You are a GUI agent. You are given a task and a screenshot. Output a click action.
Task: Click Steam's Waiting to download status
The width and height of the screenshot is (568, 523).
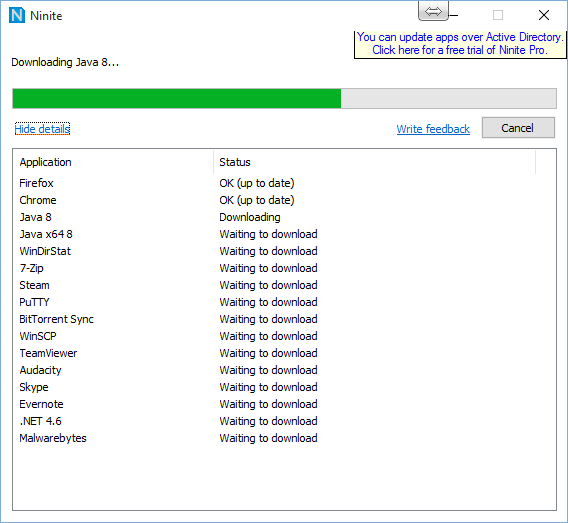[x=268, y=285]
